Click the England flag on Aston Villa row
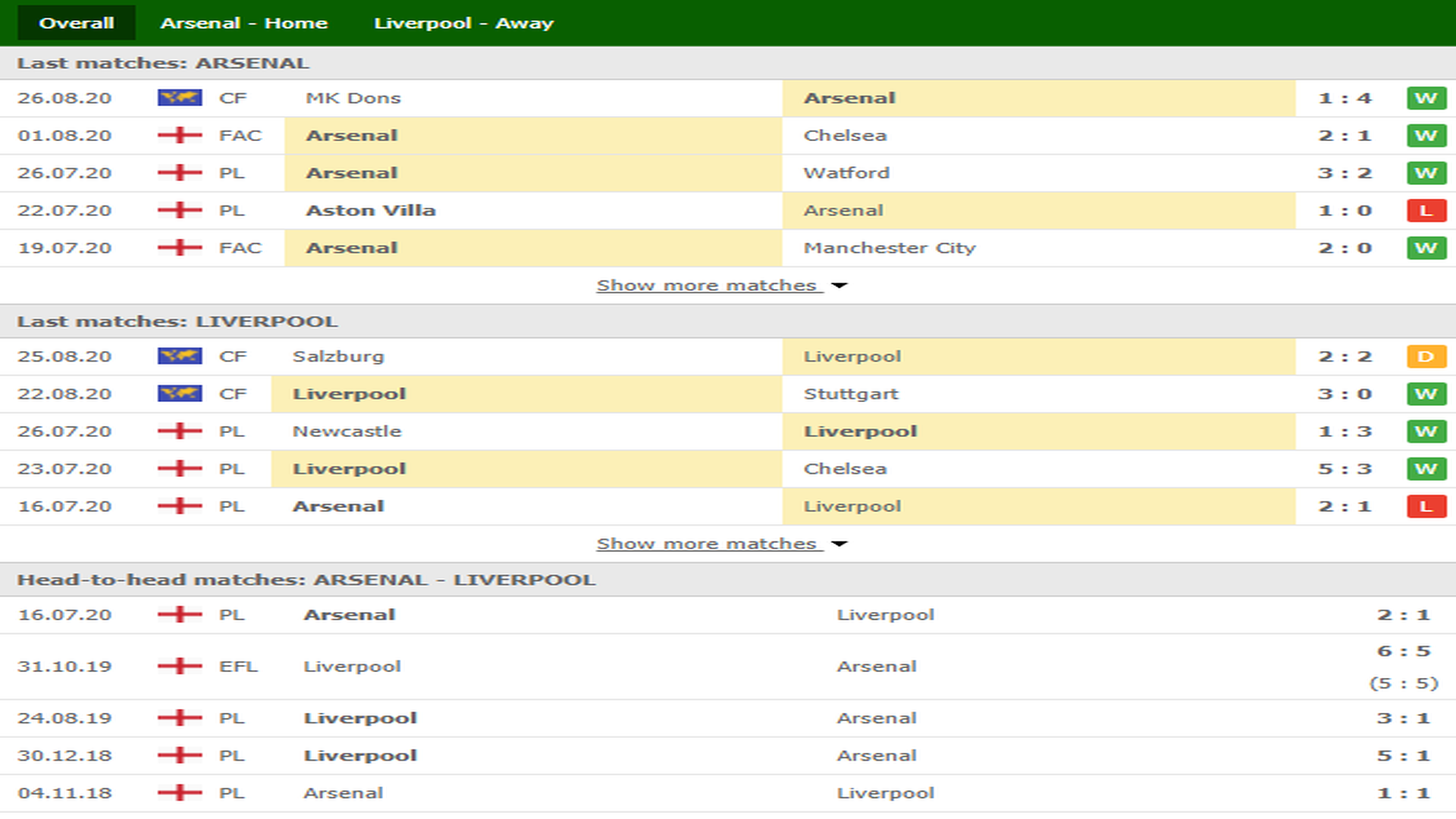The width and height of the screenshot is (1456, 819). (x=180, y=210)
